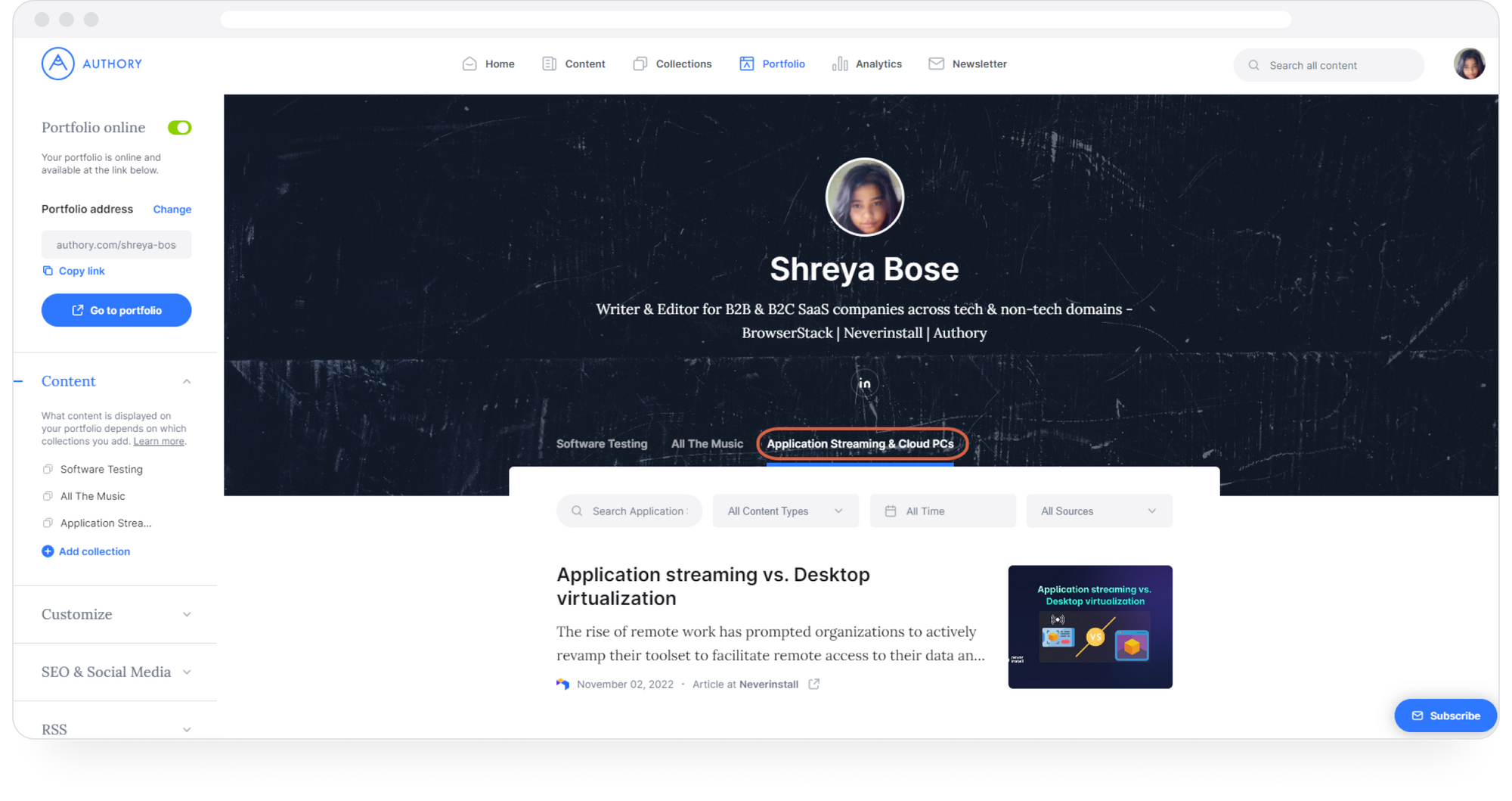1512x801 pixels.
Task: Click the Add collection link
Action: click(x=94, y=551)
